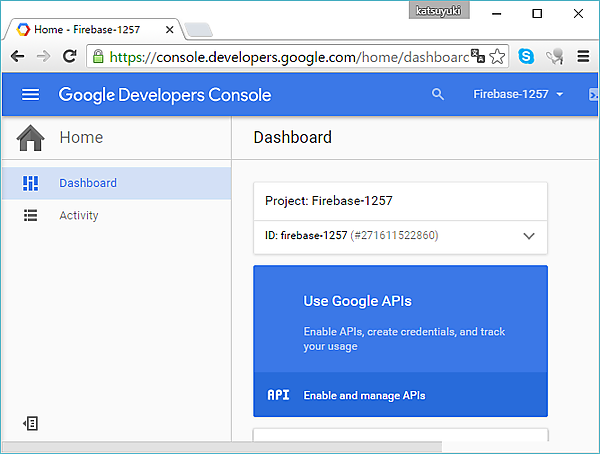Click Enable and manage APIs link
This screenshot has height=454, width=600.
click(364, 395)
